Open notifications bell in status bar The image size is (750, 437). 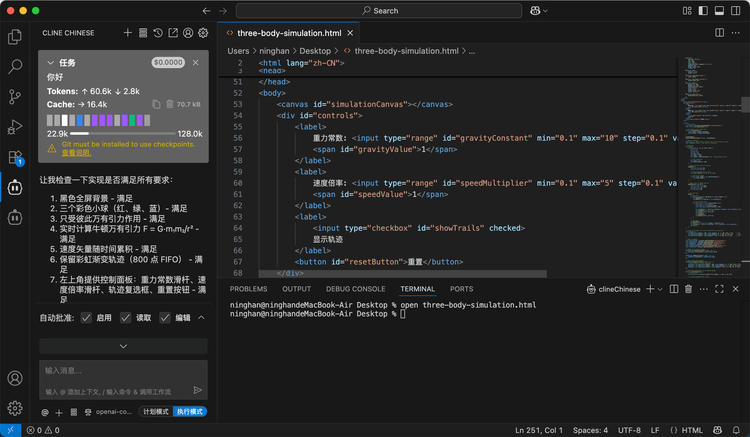(x=736, y=430)
